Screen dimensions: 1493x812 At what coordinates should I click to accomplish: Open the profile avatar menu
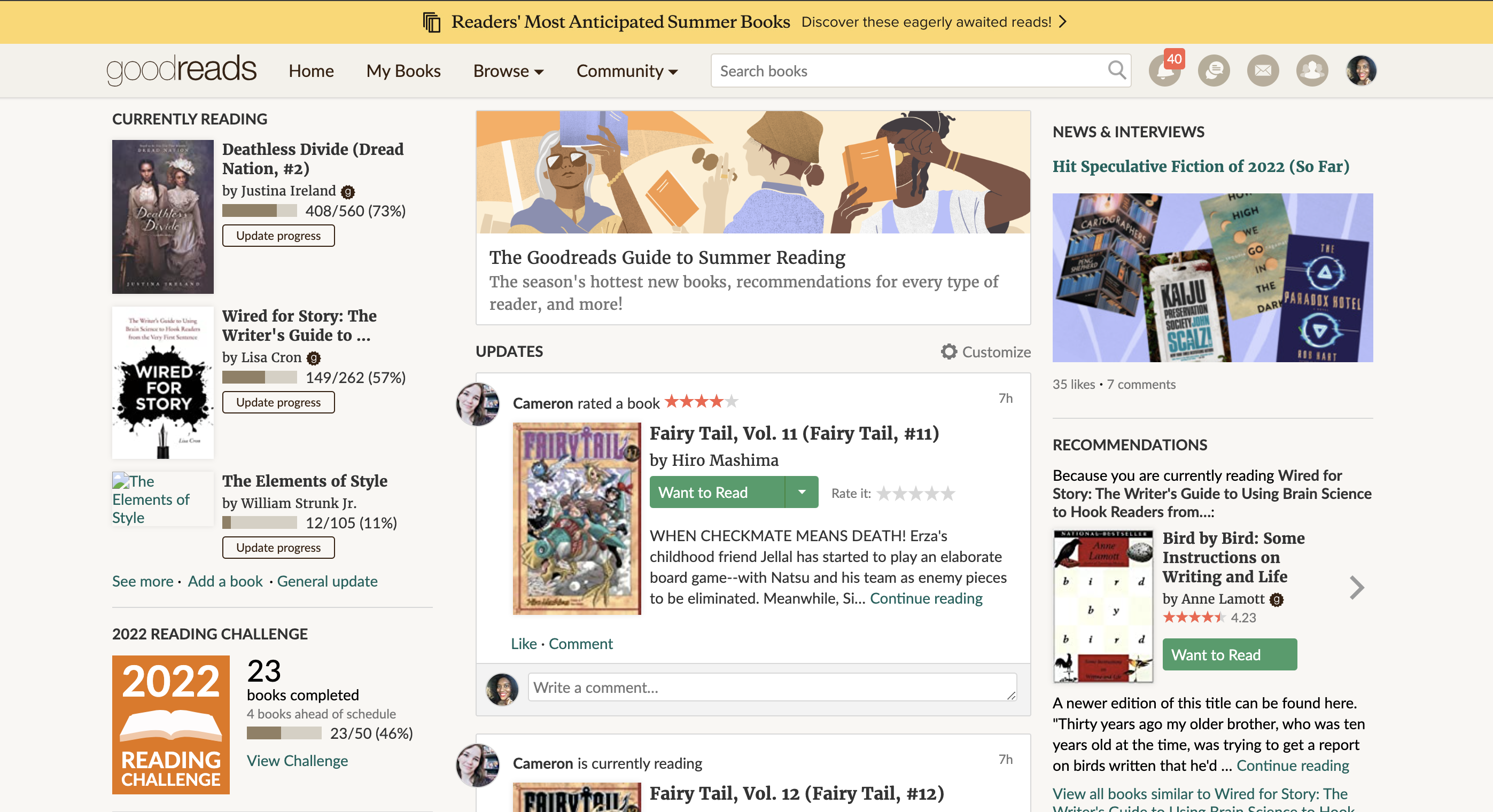click(x=1361, y=71)
